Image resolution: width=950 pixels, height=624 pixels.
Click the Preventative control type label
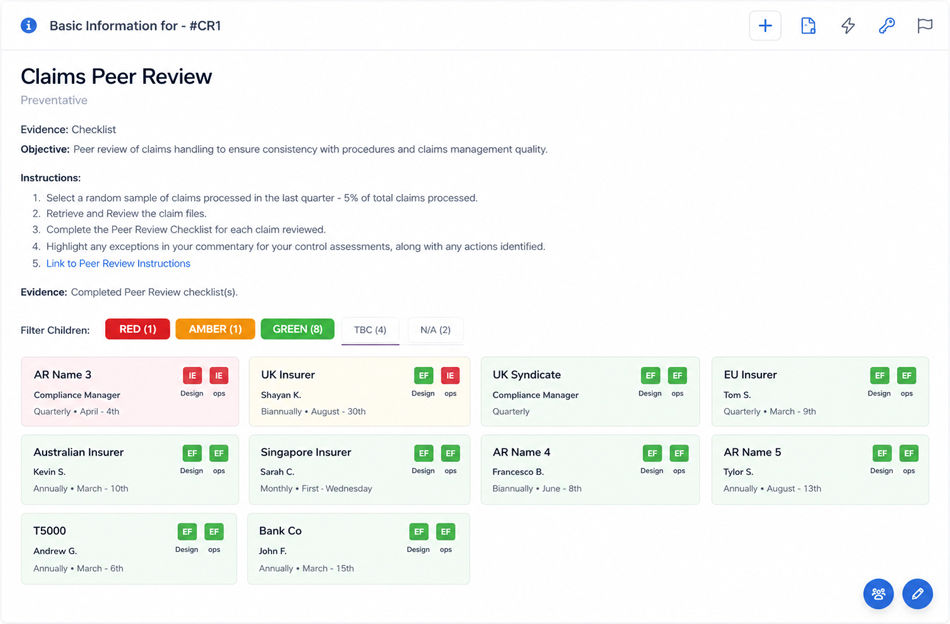54,100
